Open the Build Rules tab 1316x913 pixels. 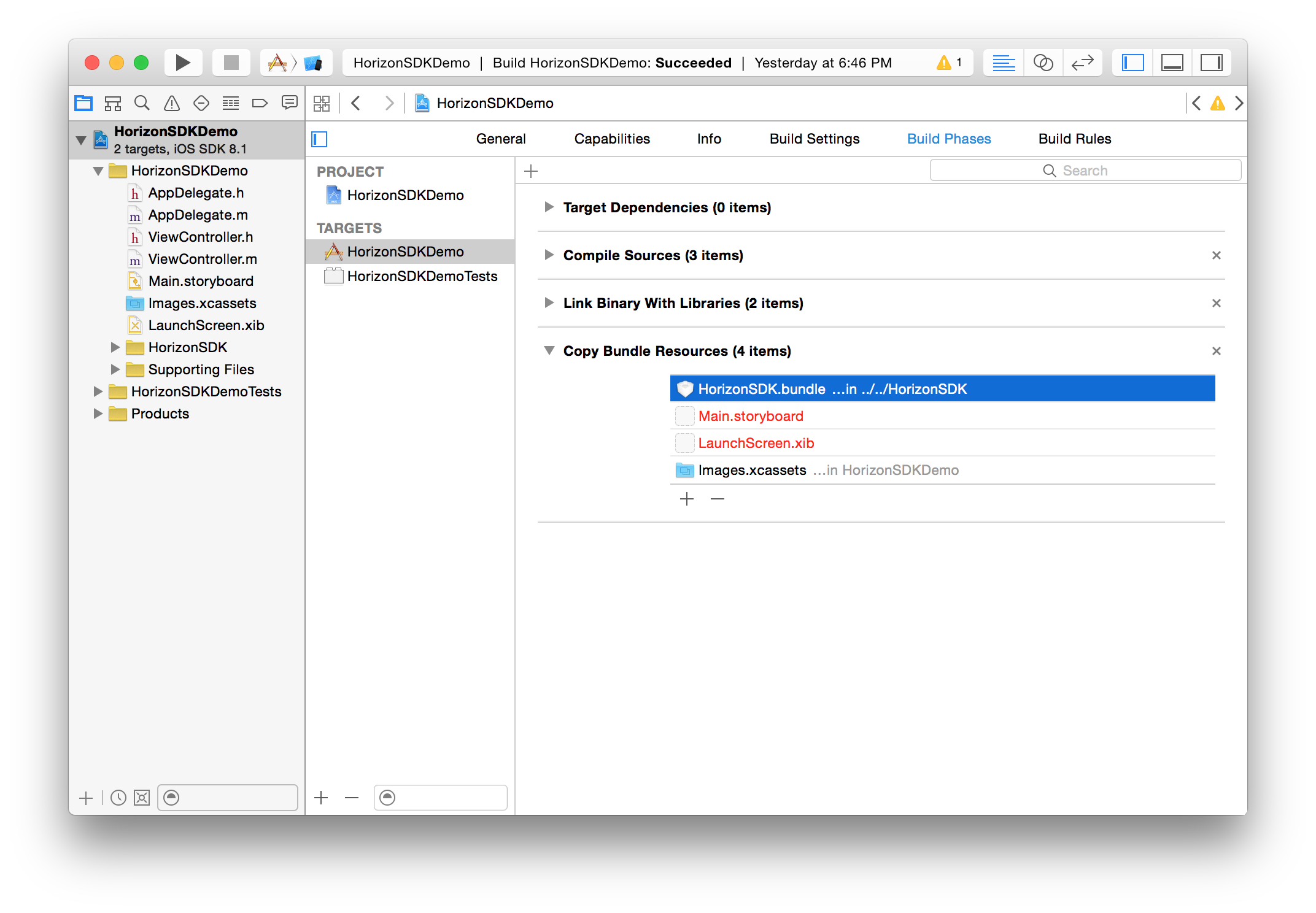[1075, 139]
